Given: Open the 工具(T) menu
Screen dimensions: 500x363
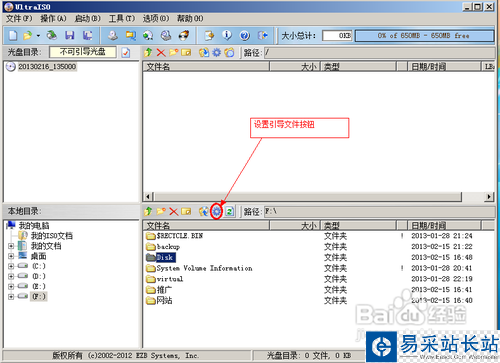Looking at the screenshot, I should pos(122,18).
